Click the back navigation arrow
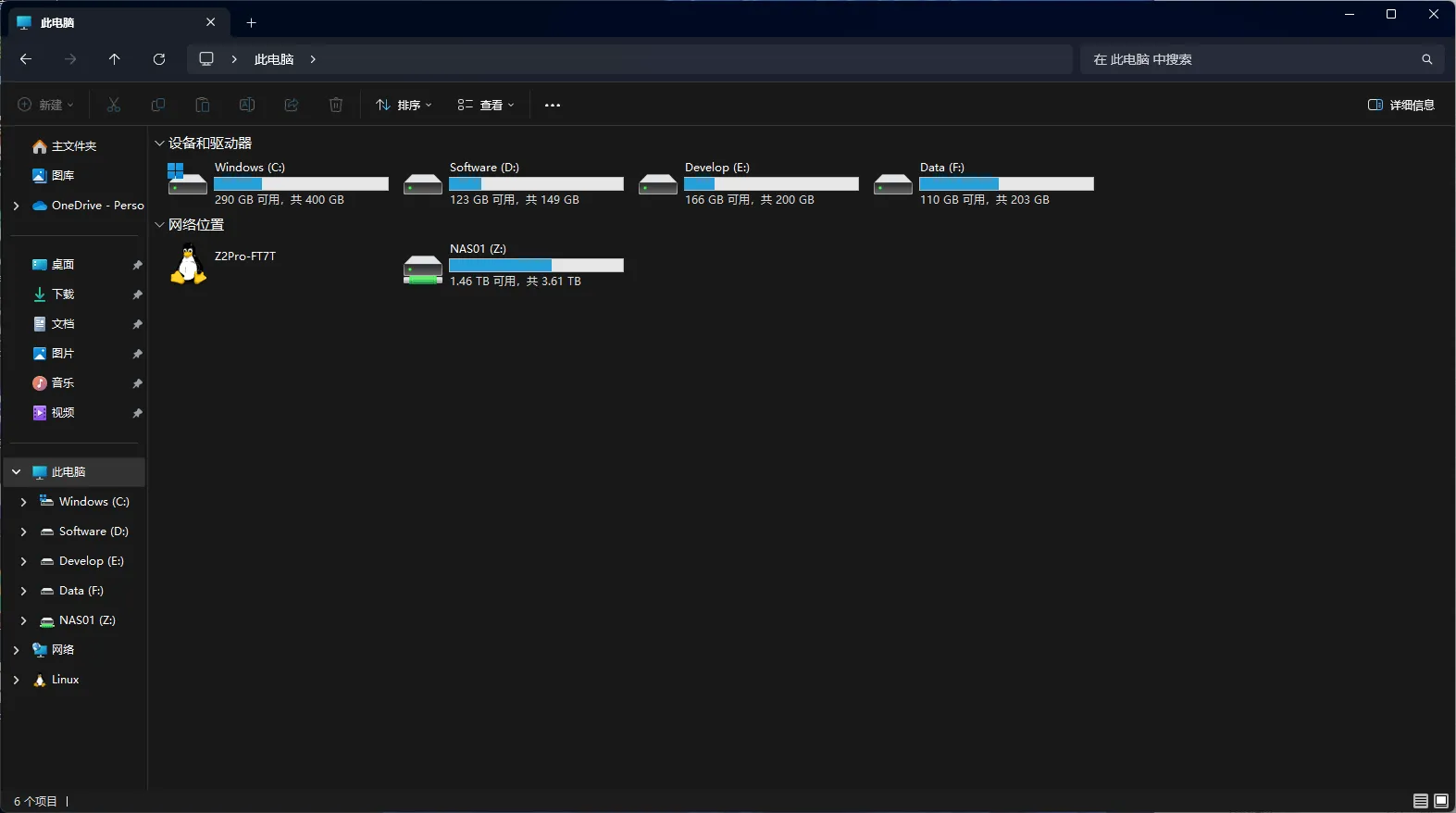1456x813 pixels. point(26,59)
